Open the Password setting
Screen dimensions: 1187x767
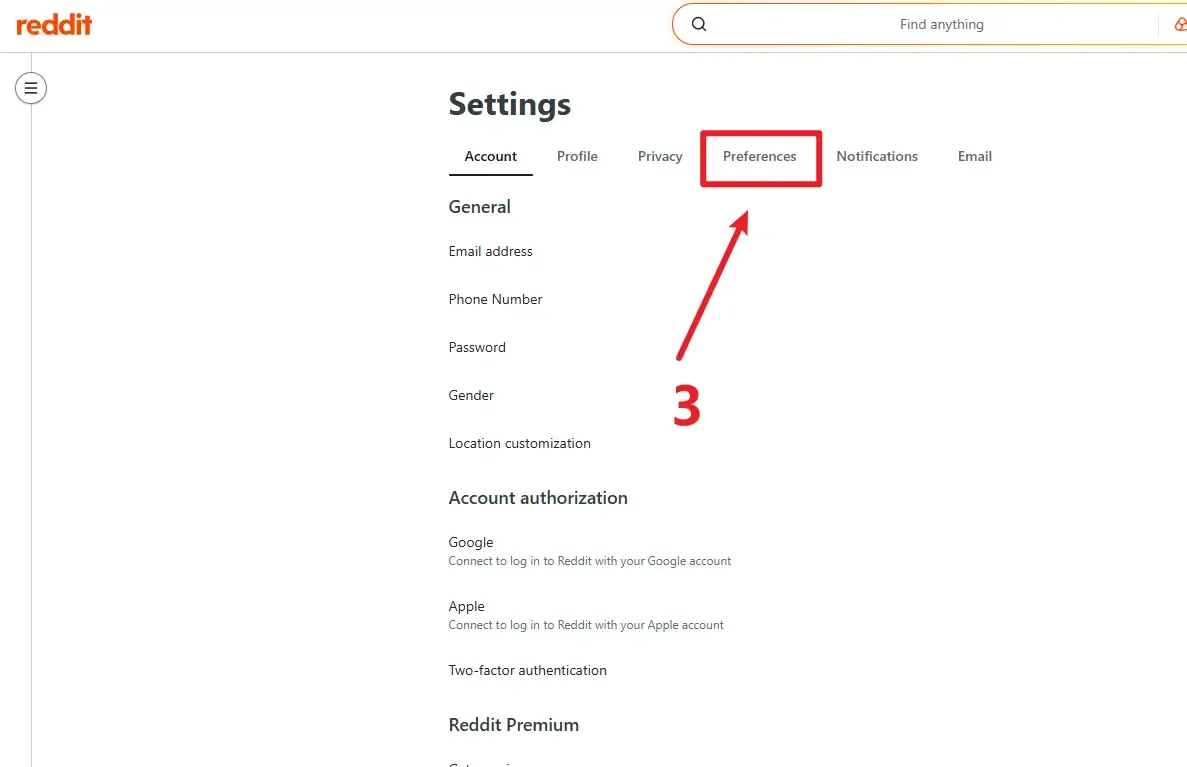[477, 348]
